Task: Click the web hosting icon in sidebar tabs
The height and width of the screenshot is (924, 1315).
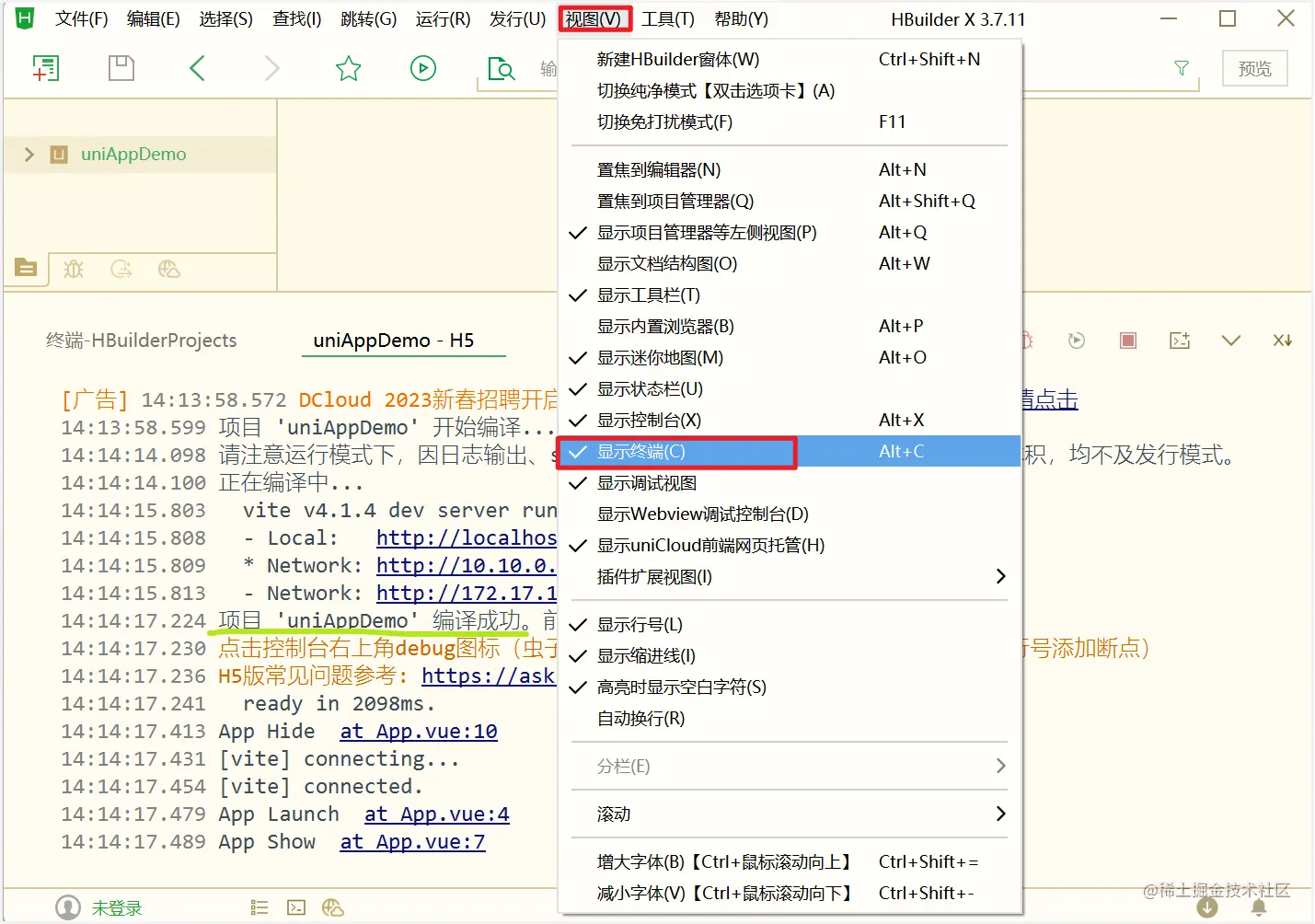Action: point(169,269)
